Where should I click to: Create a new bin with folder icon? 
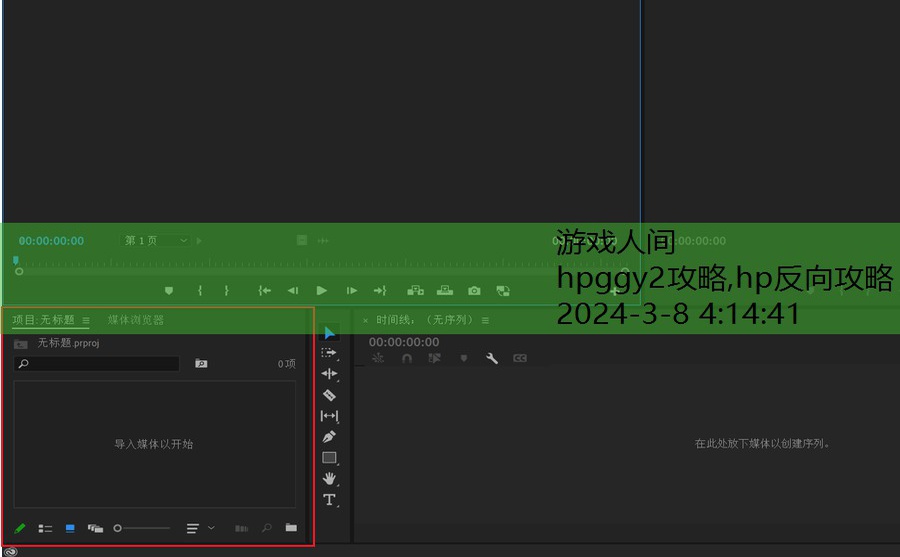pyautogui.click(x=292, y=528)
